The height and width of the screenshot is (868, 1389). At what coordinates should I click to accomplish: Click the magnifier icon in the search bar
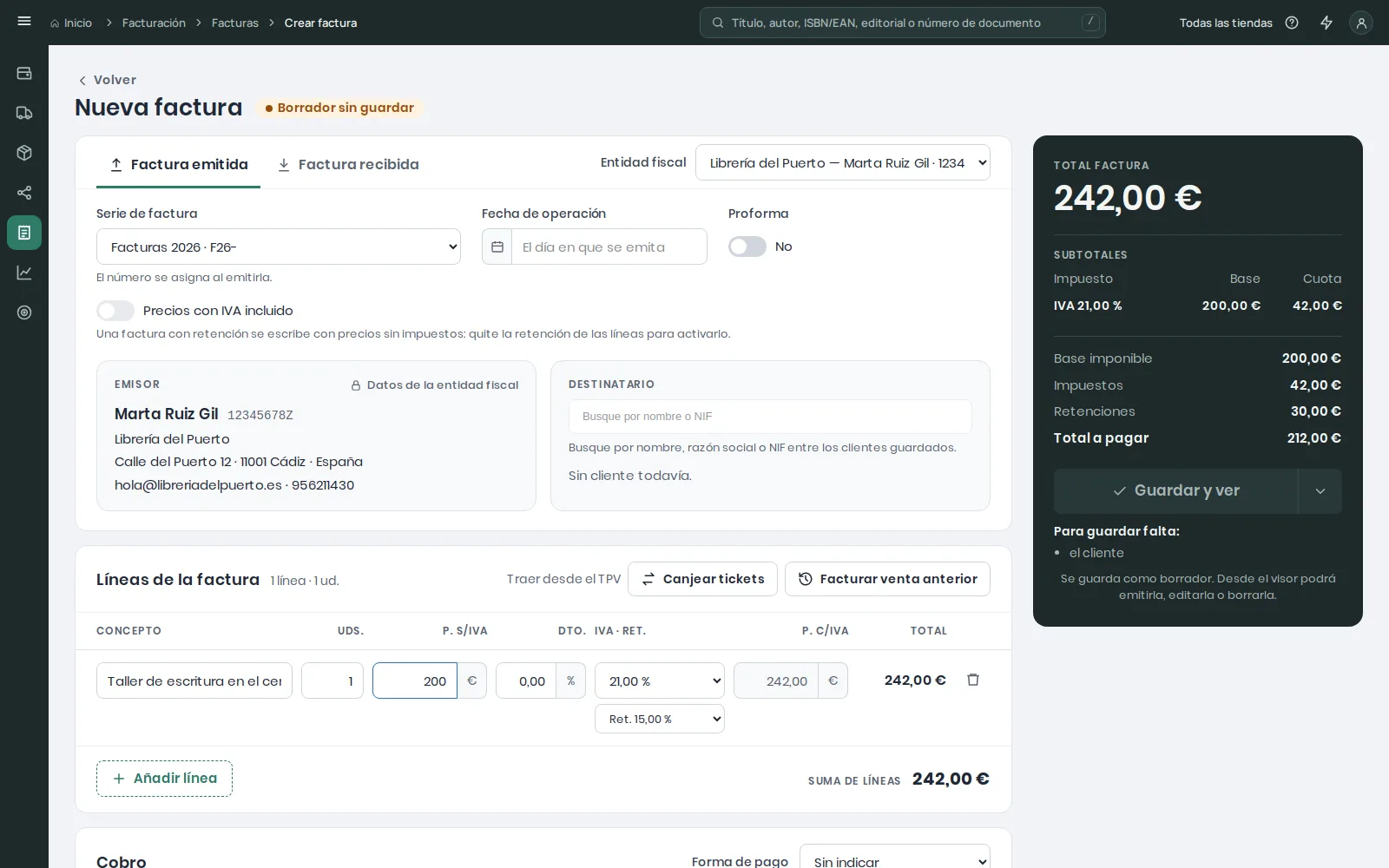pyautogui.click(x=718, y=23)
